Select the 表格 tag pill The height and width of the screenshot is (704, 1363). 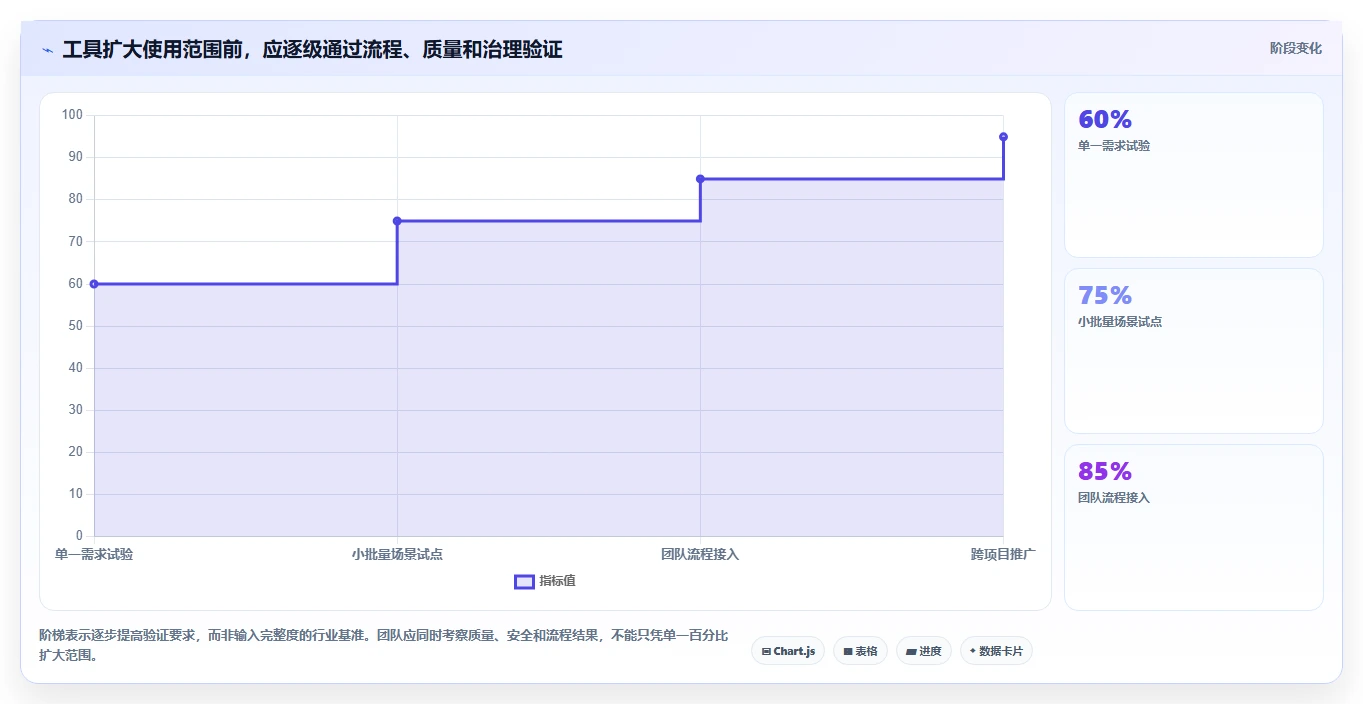coord(860,651)
